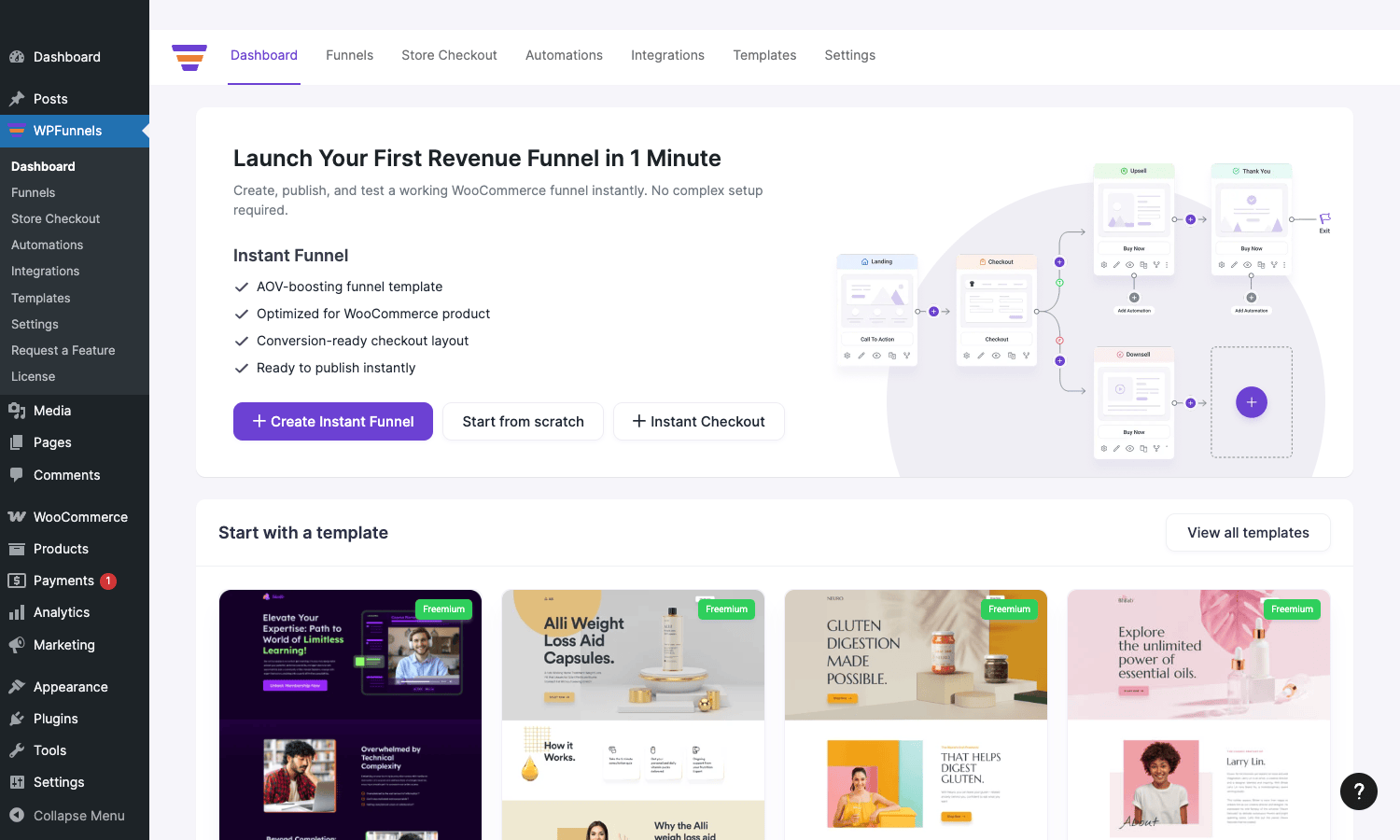The width and height of the screenshot is (1400, 840).
Task: Open Request a Feature link
Action: click(x=63, y=350)
